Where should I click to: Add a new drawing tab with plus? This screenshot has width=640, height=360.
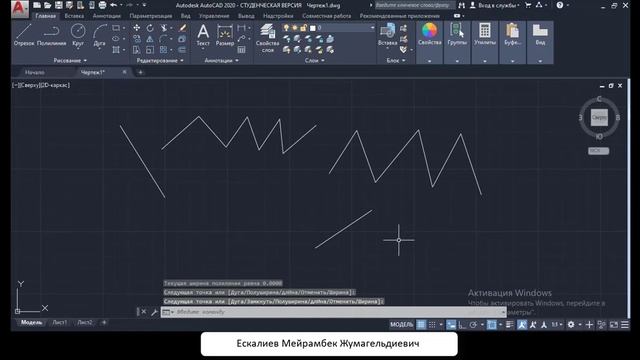[140, 72]
